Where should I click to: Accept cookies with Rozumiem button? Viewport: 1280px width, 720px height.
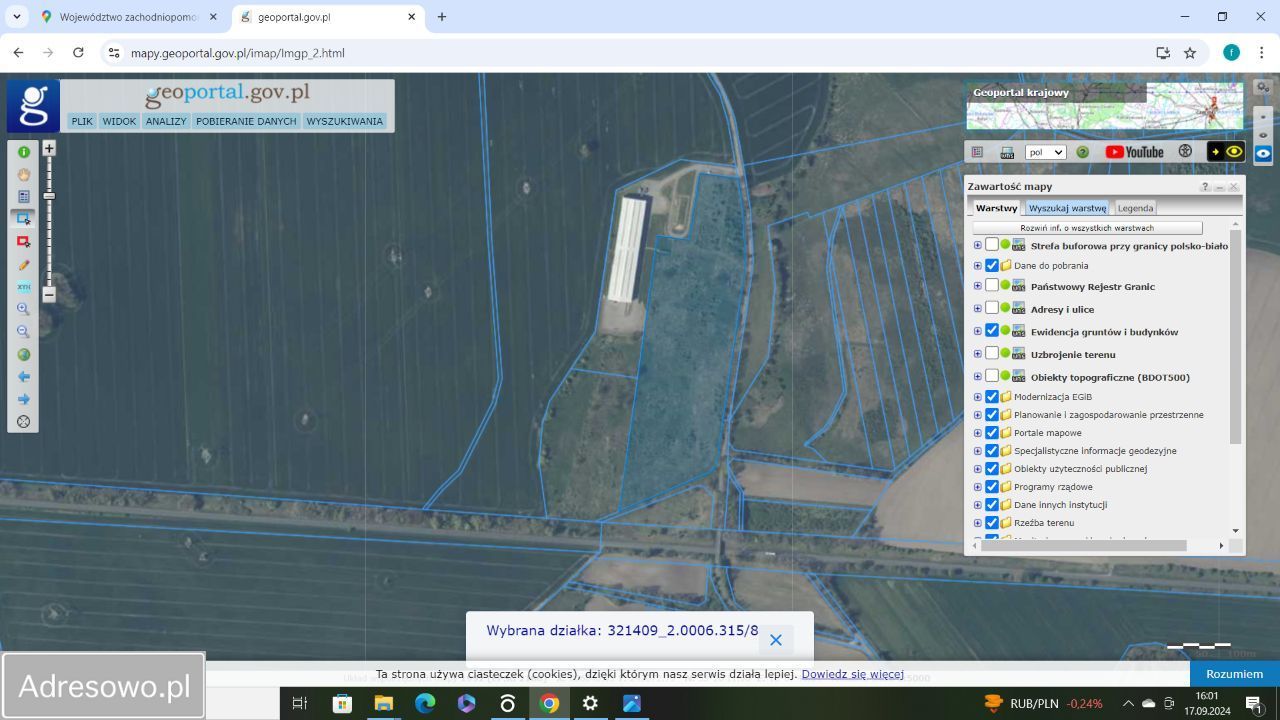[1235, 674]
